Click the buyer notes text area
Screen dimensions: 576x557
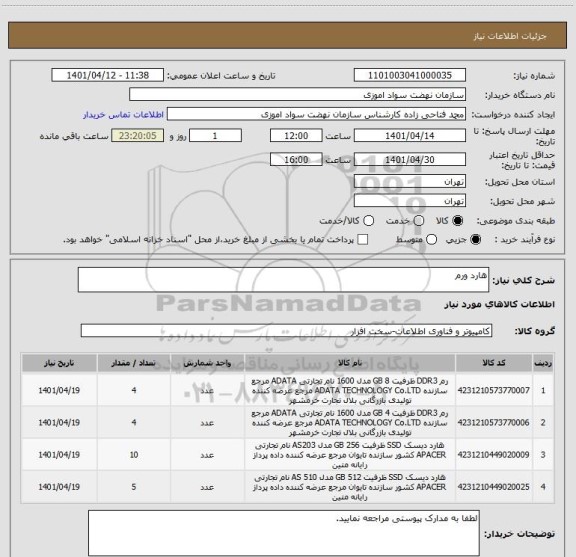(x=284, y=533)
